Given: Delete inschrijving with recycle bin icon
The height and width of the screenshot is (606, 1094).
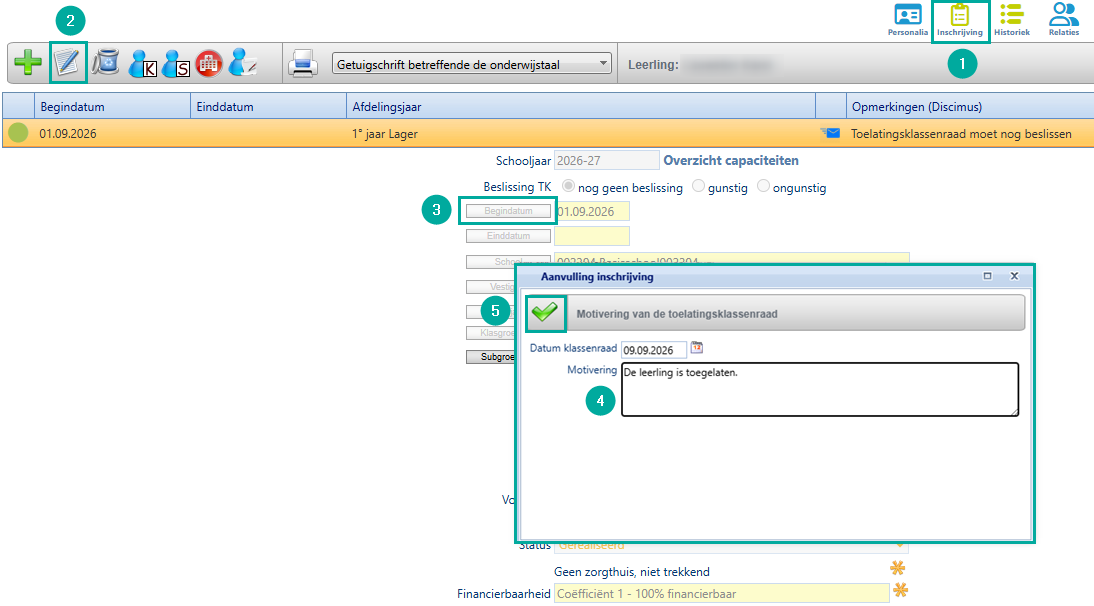Looking at the screenshot, I should (106, 63).
